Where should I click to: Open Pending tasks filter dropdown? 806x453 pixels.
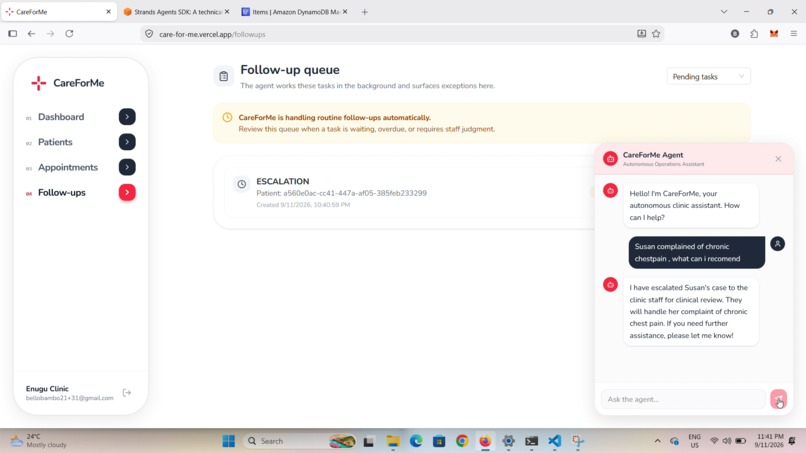pyautogui.click(x=708, y=77)
